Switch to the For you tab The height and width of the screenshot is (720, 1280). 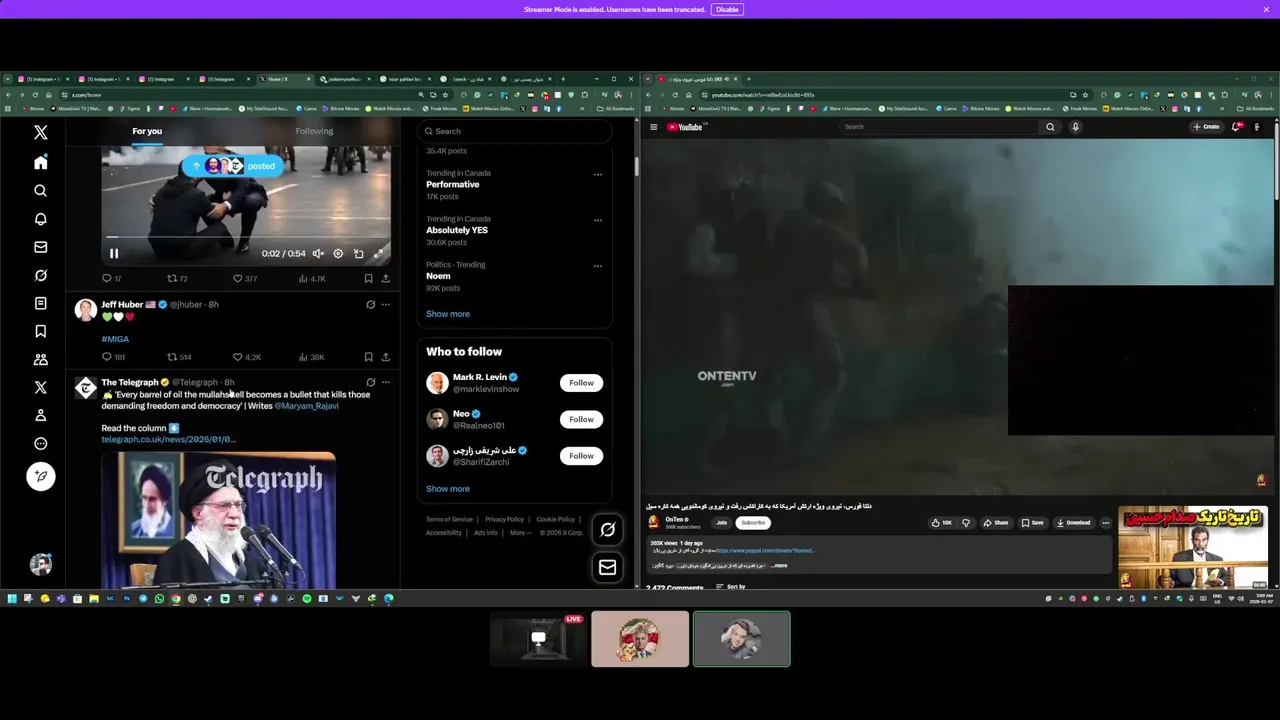(147, 131)
